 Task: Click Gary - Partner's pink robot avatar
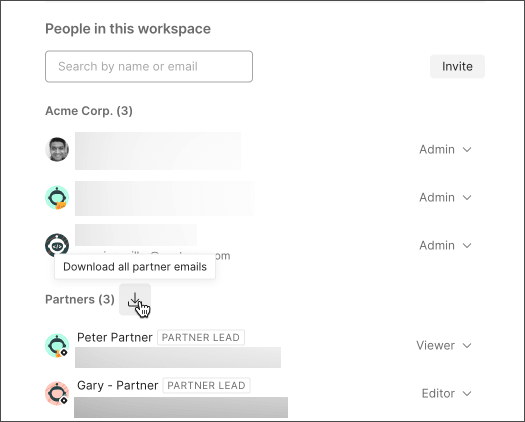tap(57, 393)
